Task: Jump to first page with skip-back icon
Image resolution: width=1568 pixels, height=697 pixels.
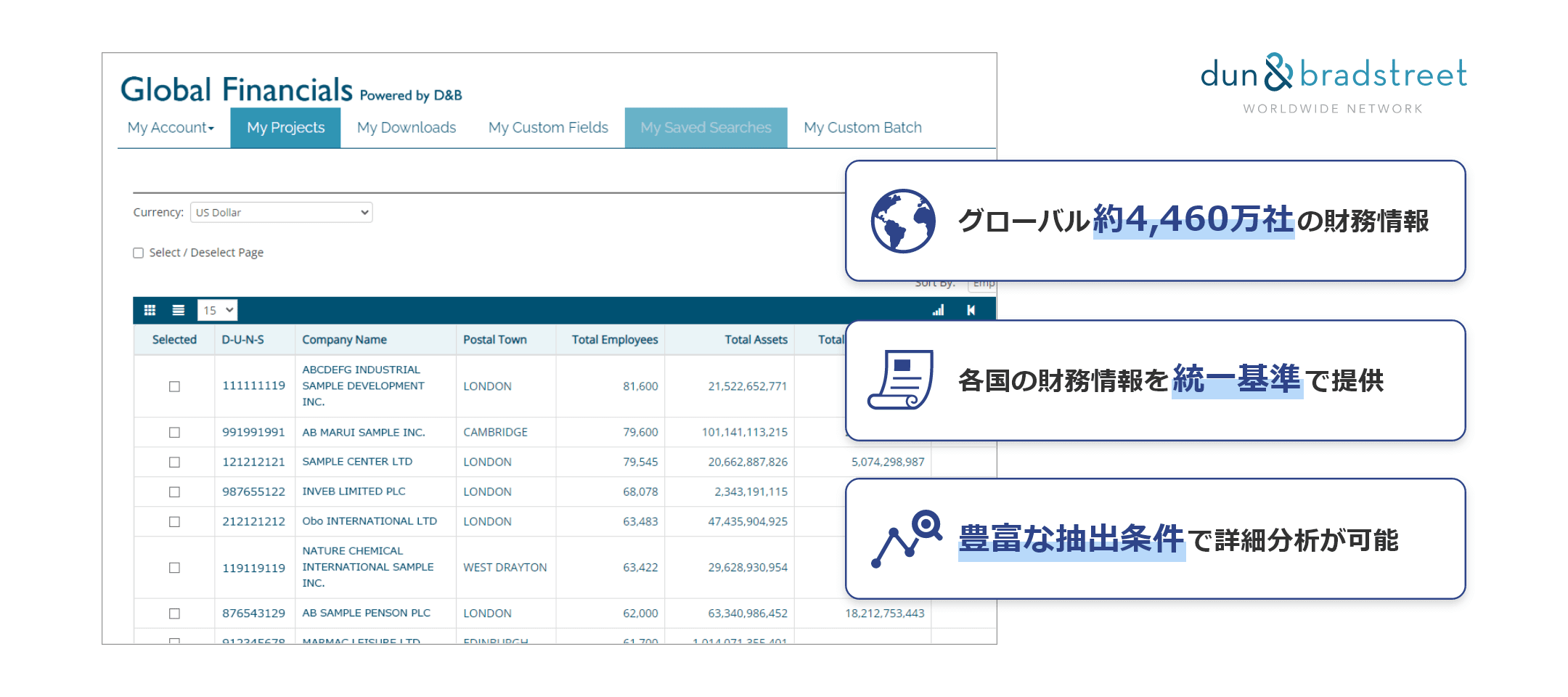Action: pos(971,310)
